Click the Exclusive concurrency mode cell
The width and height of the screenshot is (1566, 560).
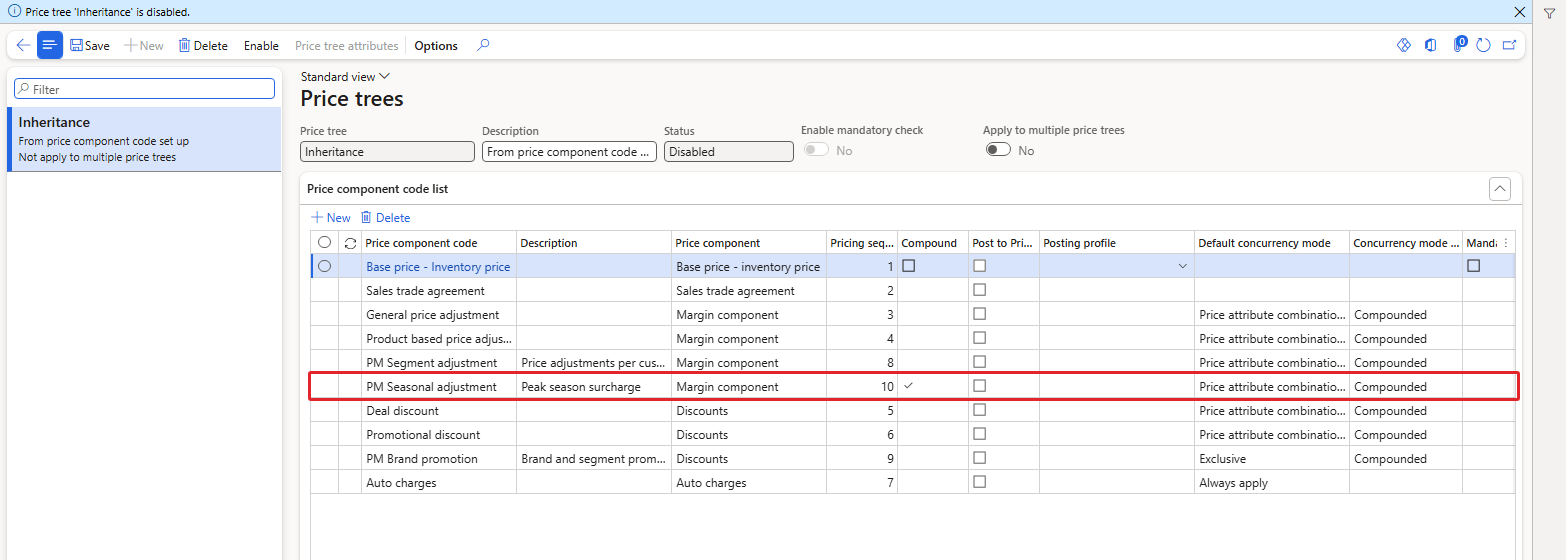[1272, 459]
